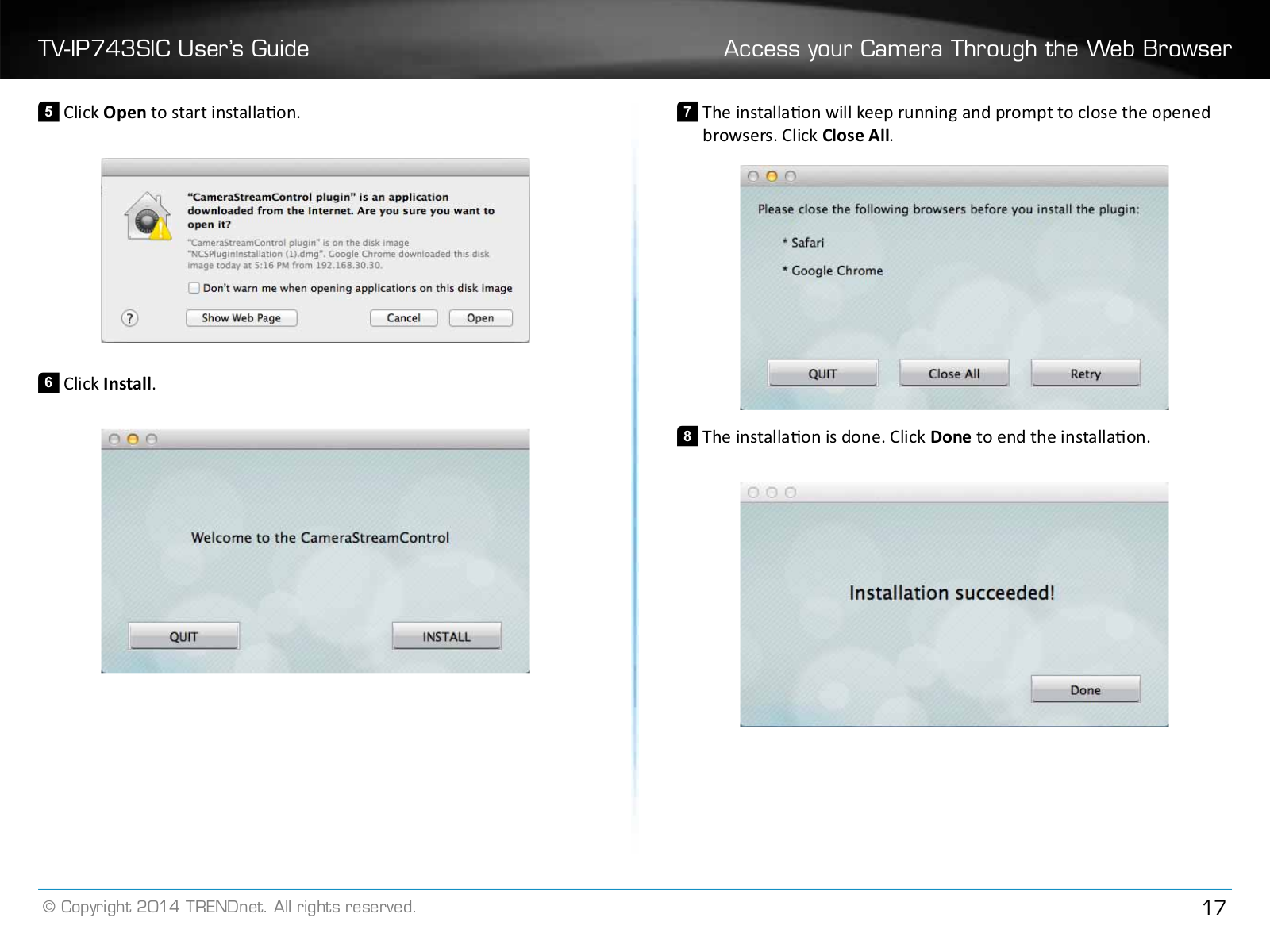This screenshot has height=952, width=1270.
Task: Close the close-browsers prompt window
Action: tap(753, 176)
